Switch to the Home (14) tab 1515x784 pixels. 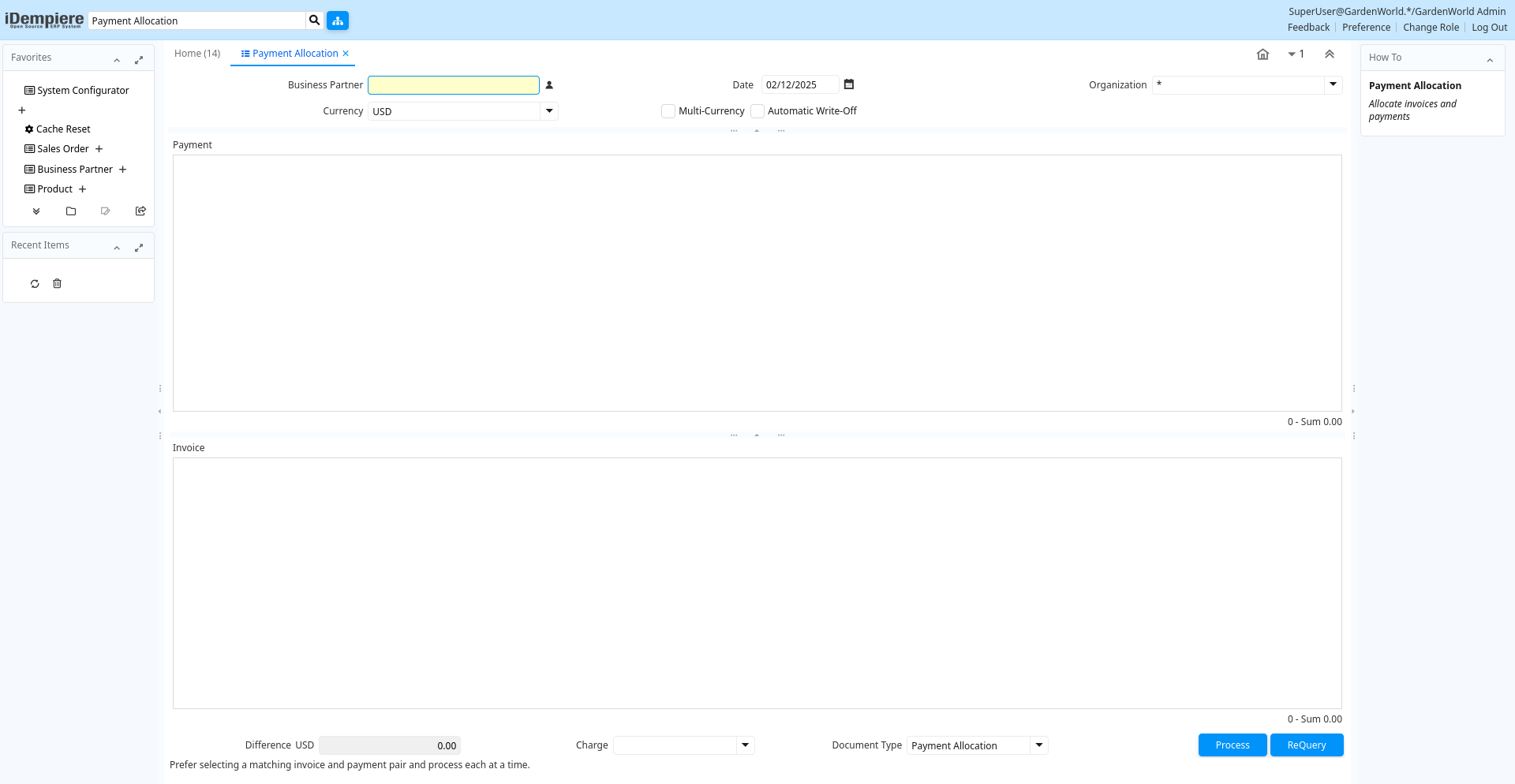click(x=197, y=54)
